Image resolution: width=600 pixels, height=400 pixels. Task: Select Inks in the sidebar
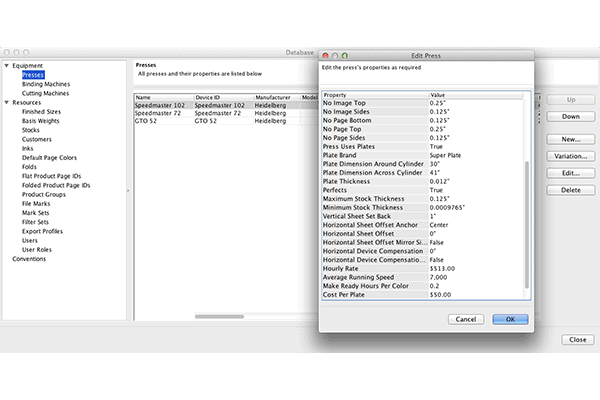tap(28, 149)
